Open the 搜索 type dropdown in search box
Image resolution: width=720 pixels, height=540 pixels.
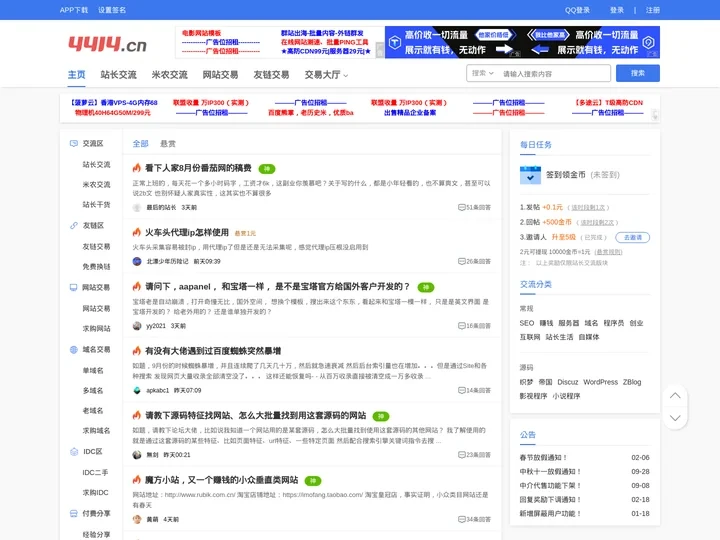click(483, 73)
